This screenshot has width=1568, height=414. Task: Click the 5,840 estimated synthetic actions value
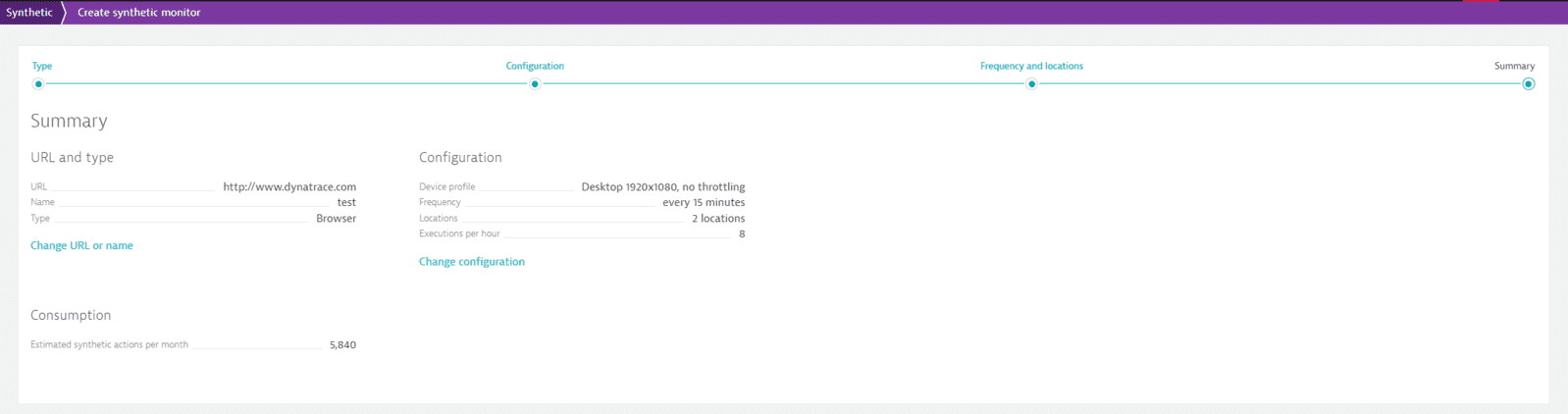[342, 345]
